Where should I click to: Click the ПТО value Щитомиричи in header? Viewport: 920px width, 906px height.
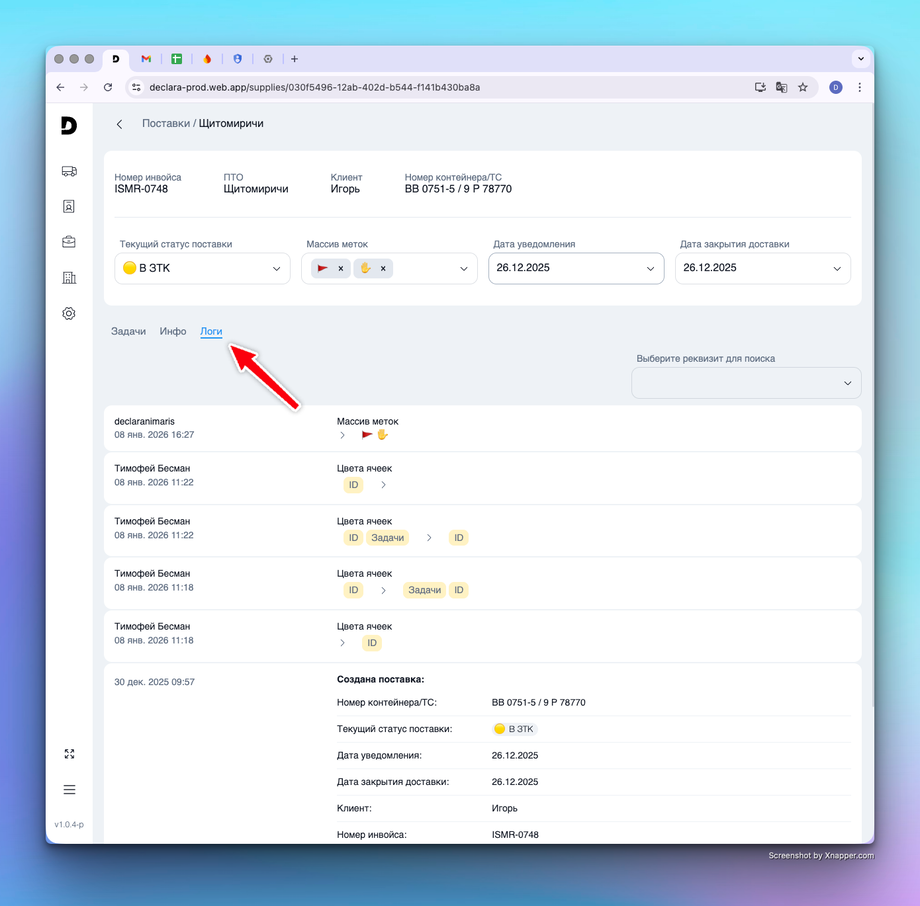pos(256,189)
